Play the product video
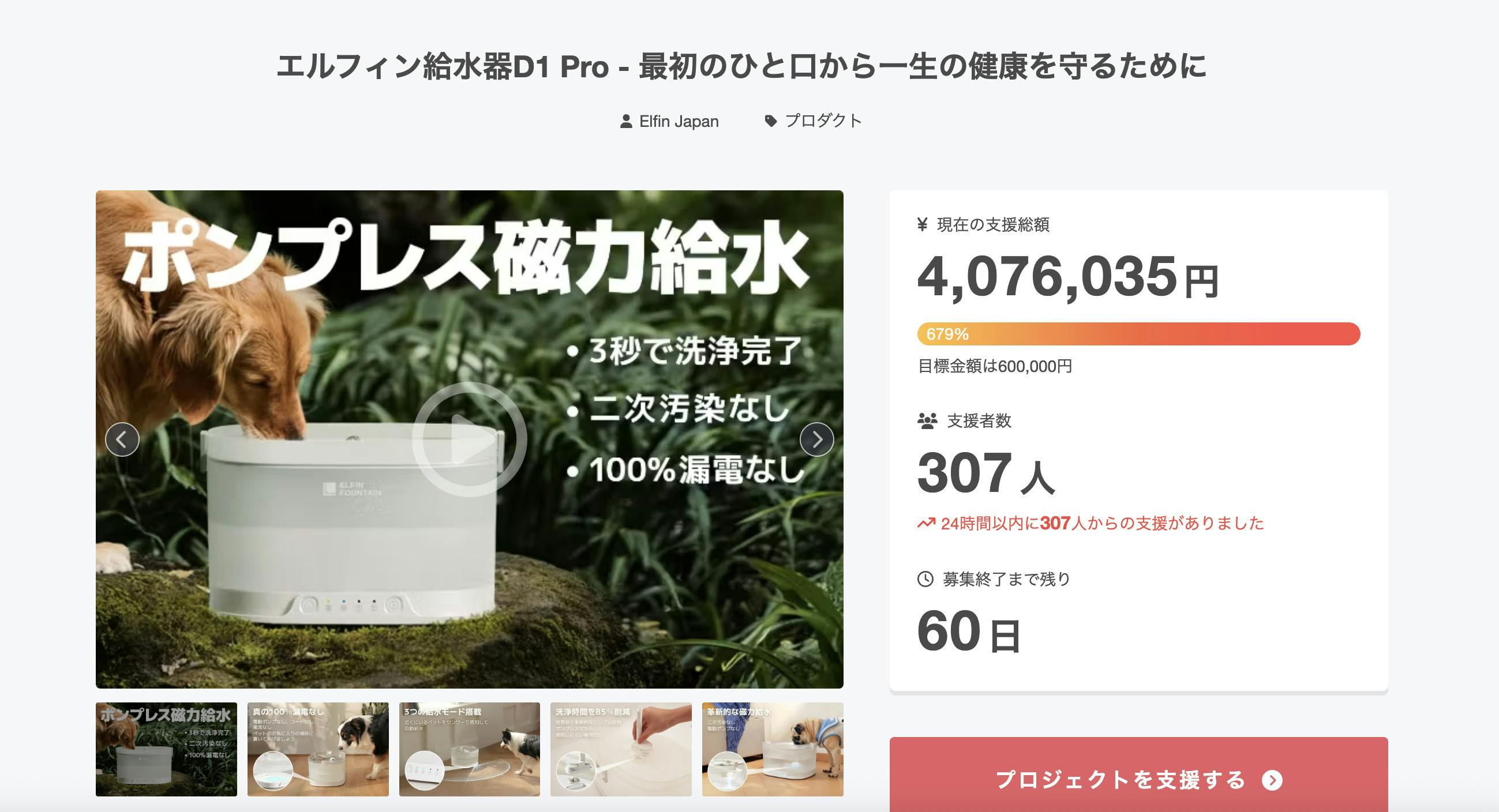Screen dimensions: 1499x812 (469, 439)
